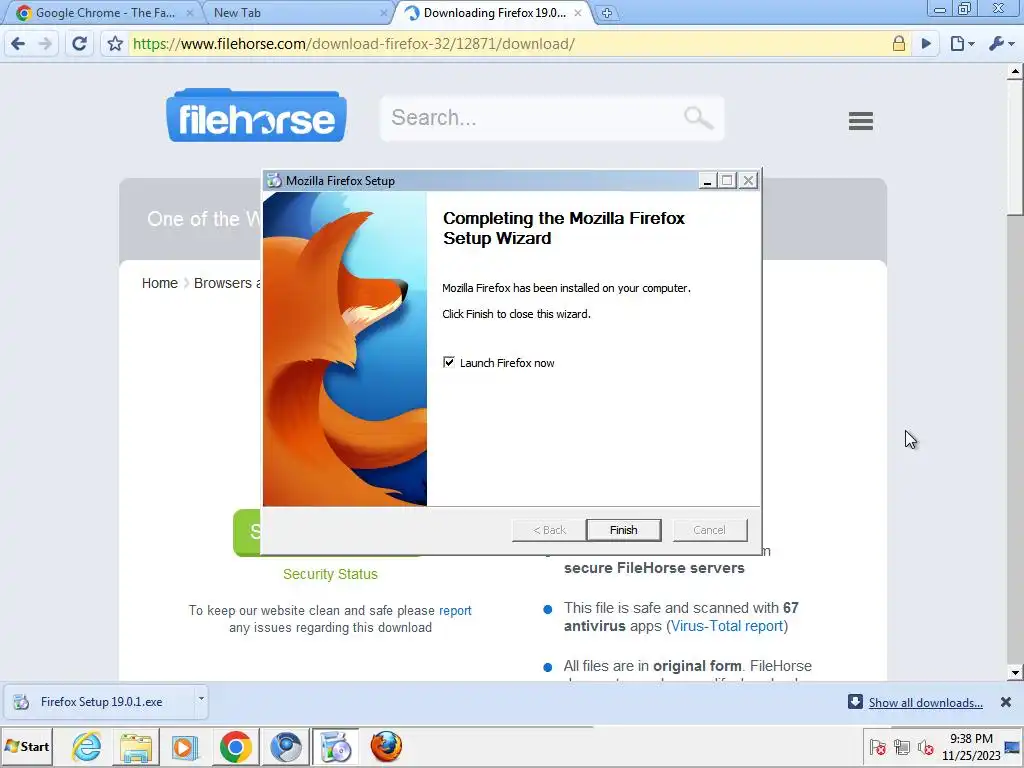
Task: Select the Firefox Setup installer taskbar icon
Action: [336, 746]
